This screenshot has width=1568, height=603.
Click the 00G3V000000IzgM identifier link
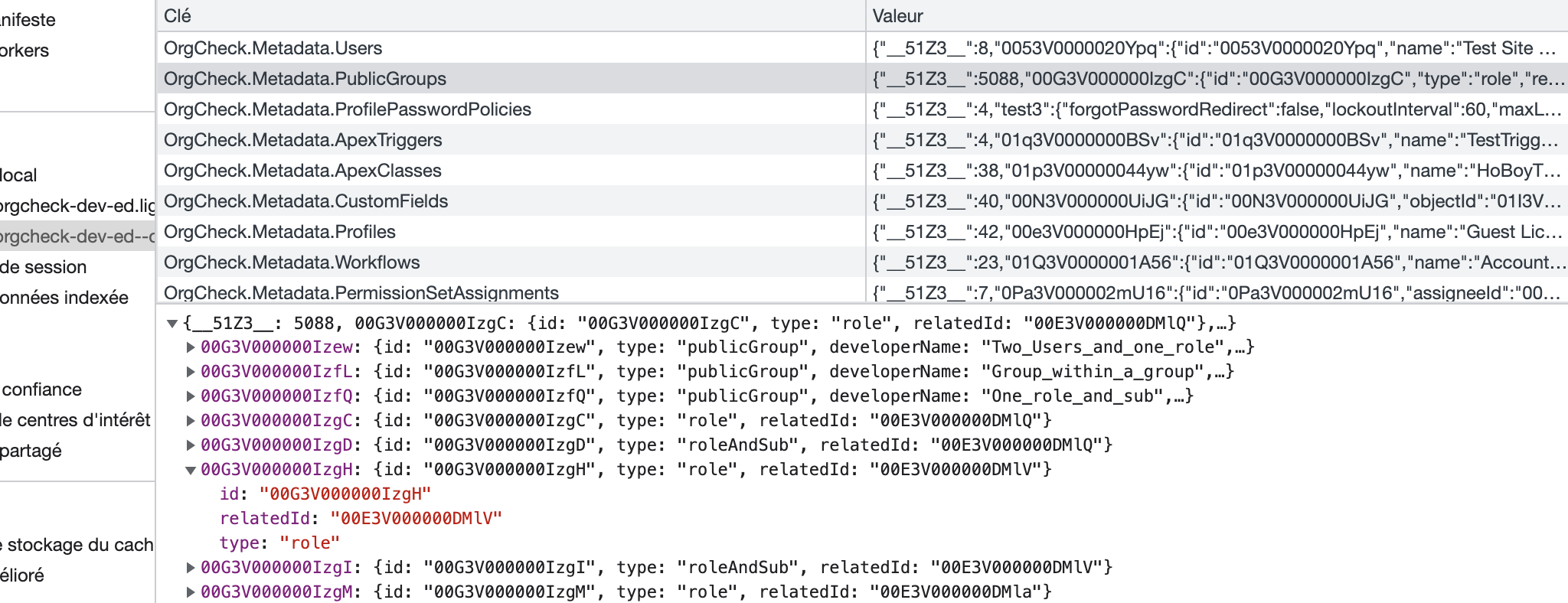[275, 591]
